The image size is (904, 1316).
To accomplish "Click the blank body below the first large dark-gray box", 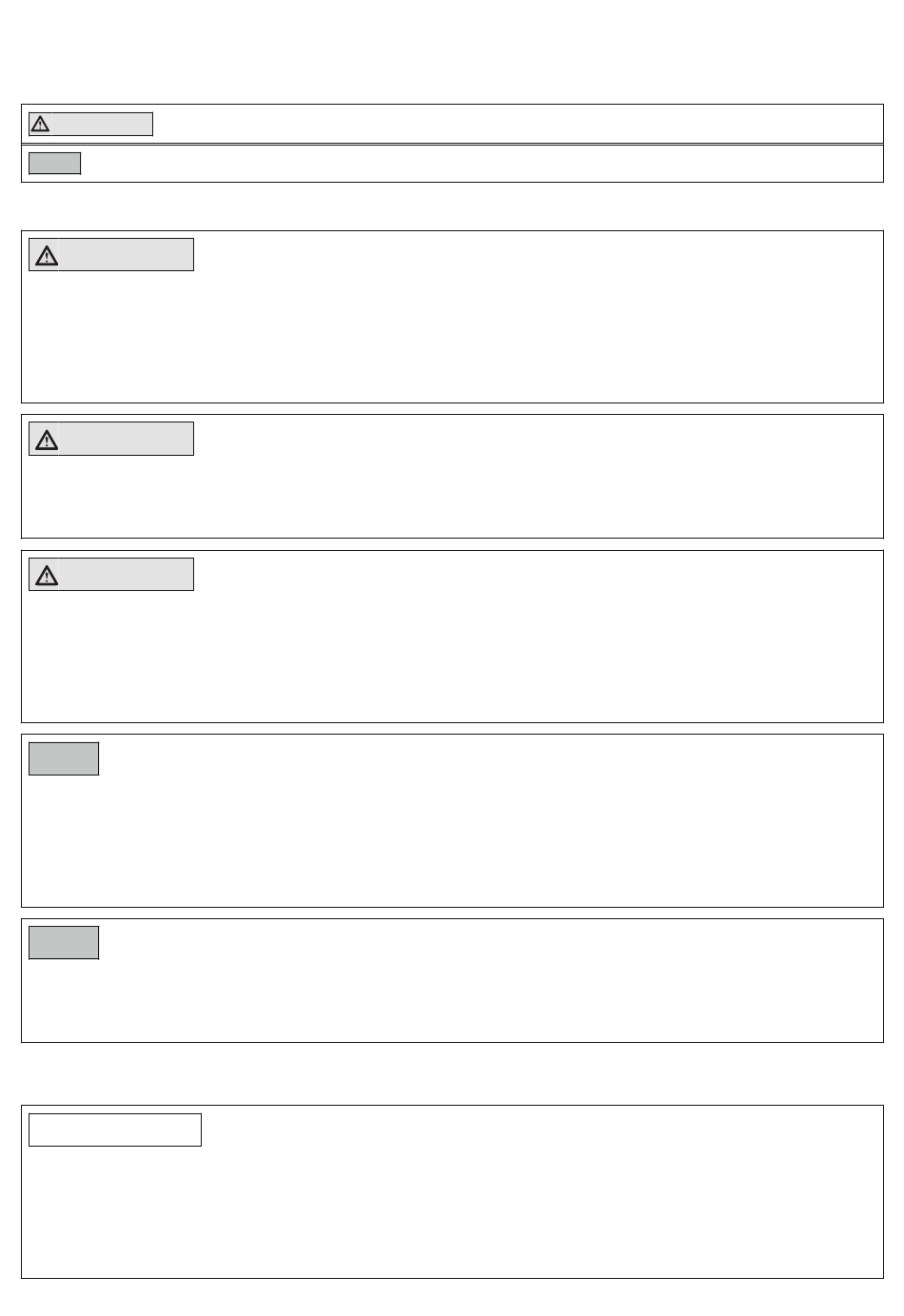I will 452,840.
